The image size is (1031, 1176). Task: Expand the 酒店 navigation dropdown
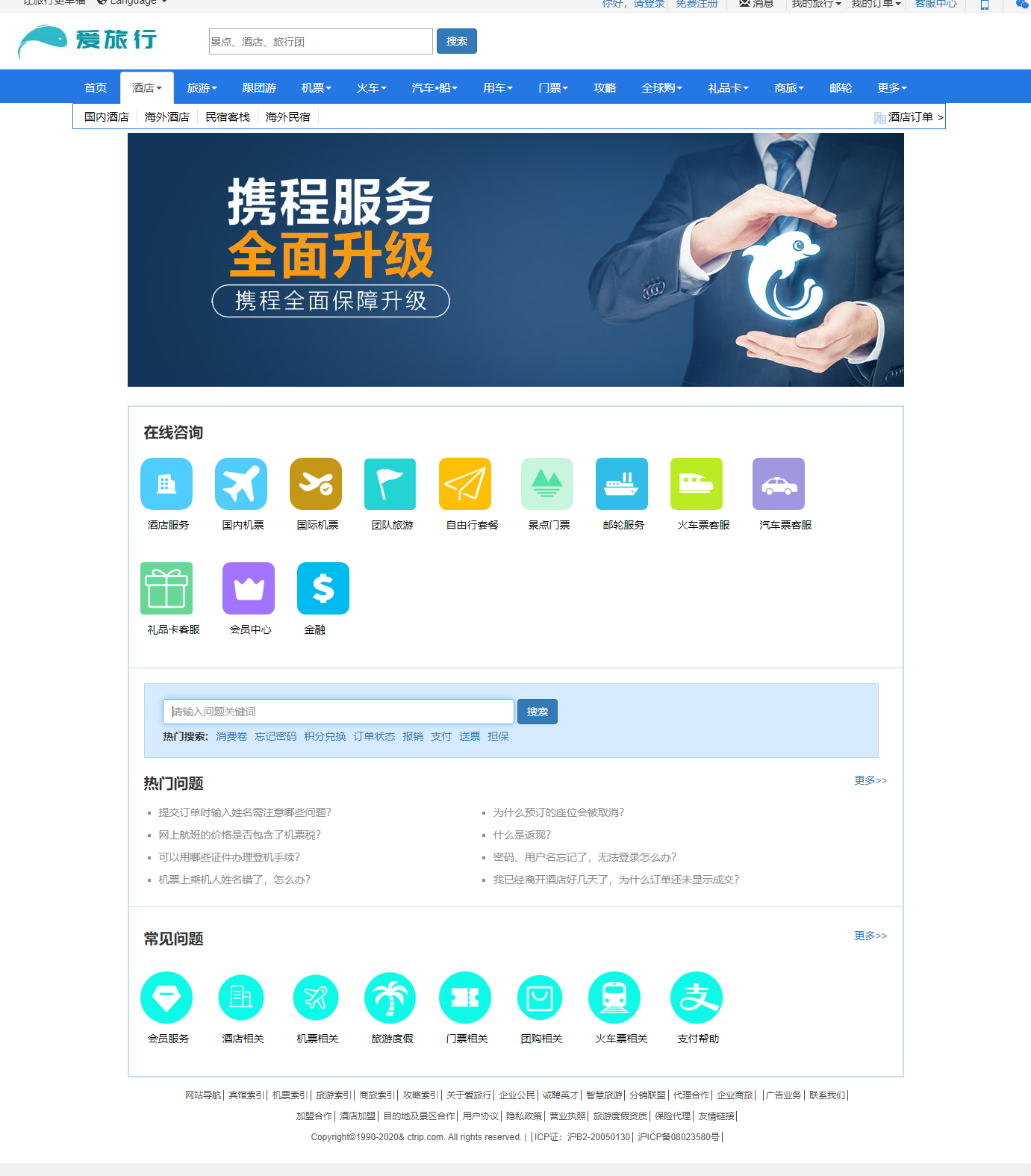[x=147, y=87]
